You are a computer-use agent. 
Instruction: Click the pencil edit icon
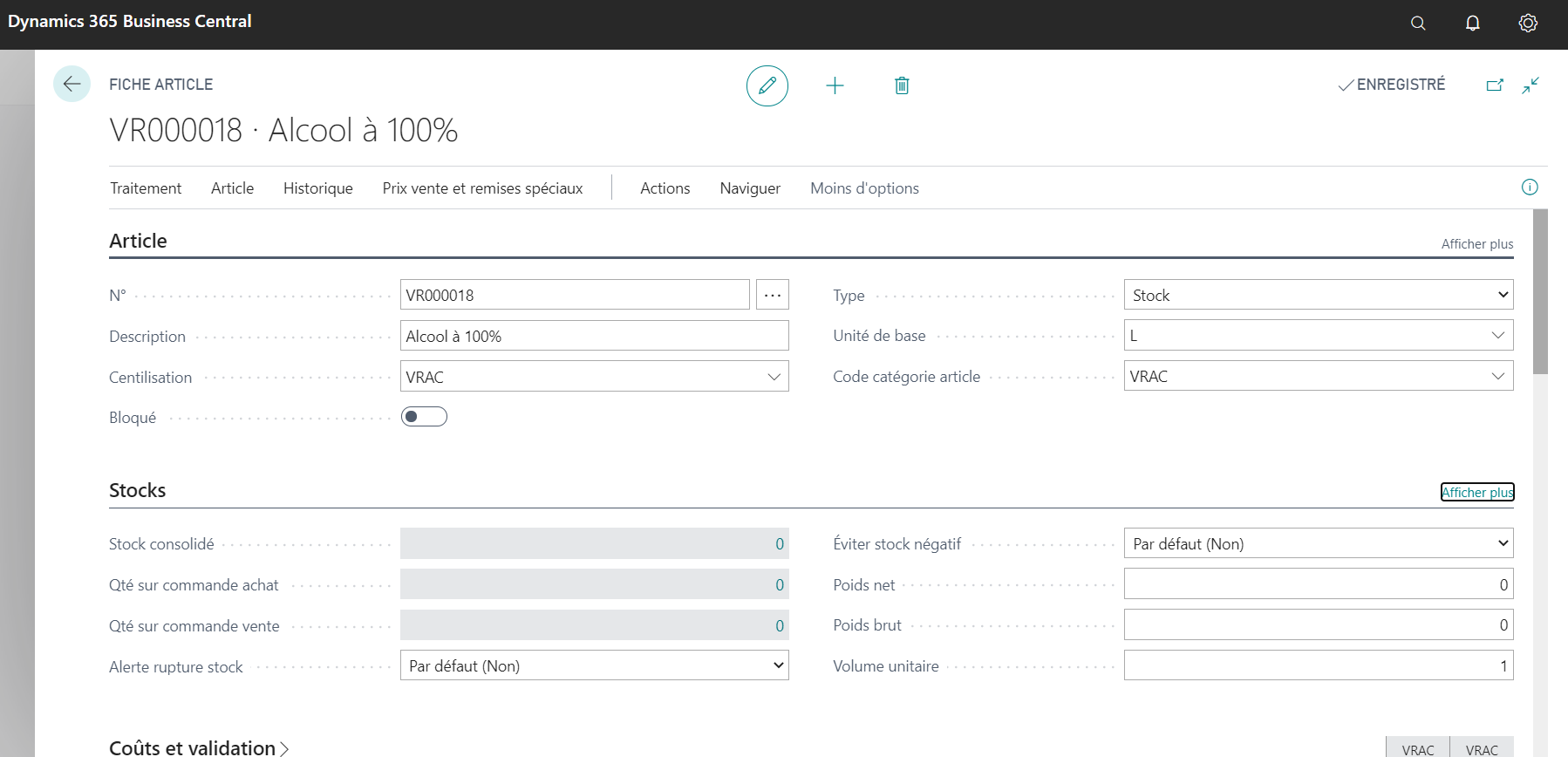click(767, 85)
